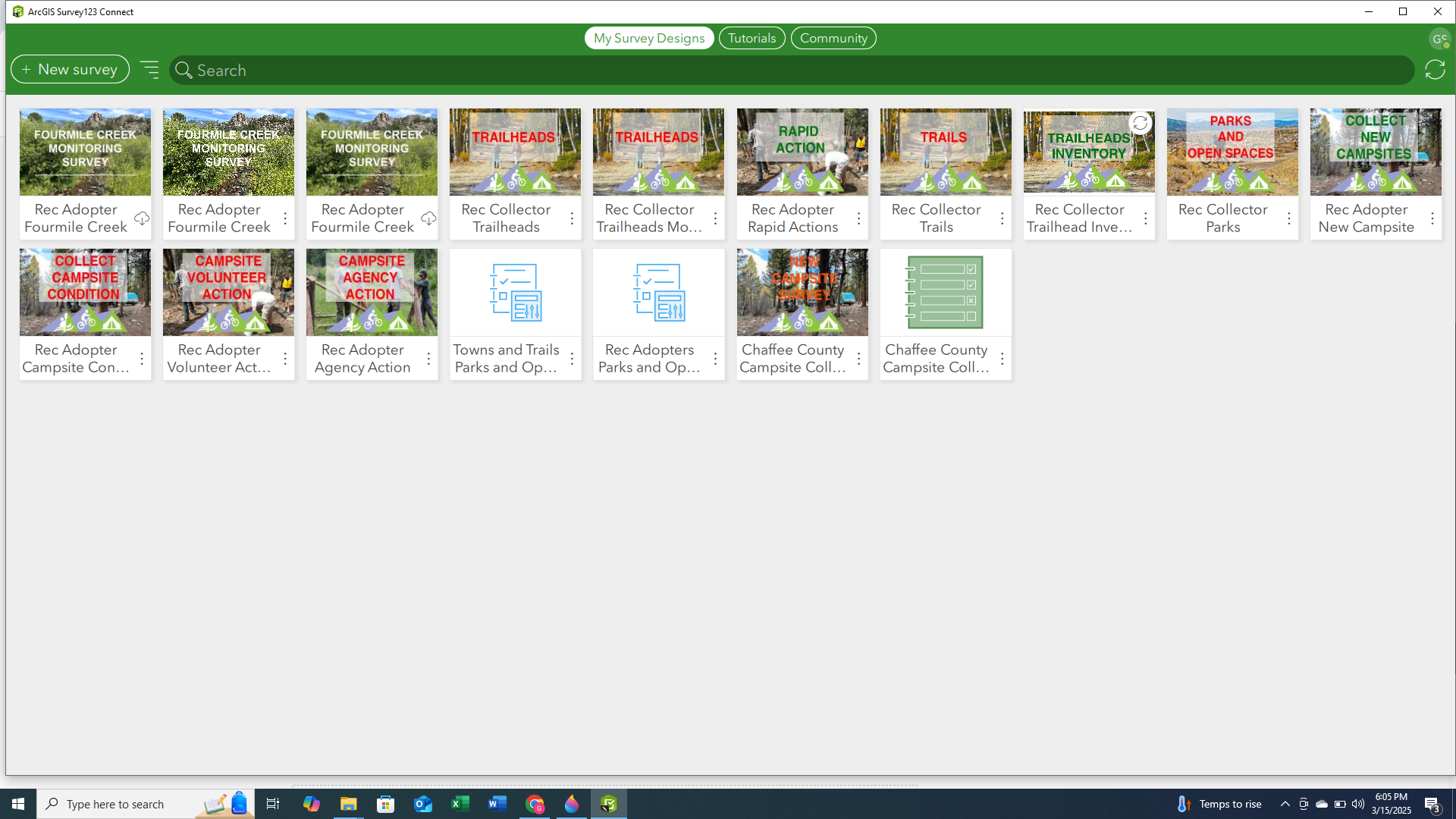Switch to My Survey Designs tab

[x=649, y=38]
